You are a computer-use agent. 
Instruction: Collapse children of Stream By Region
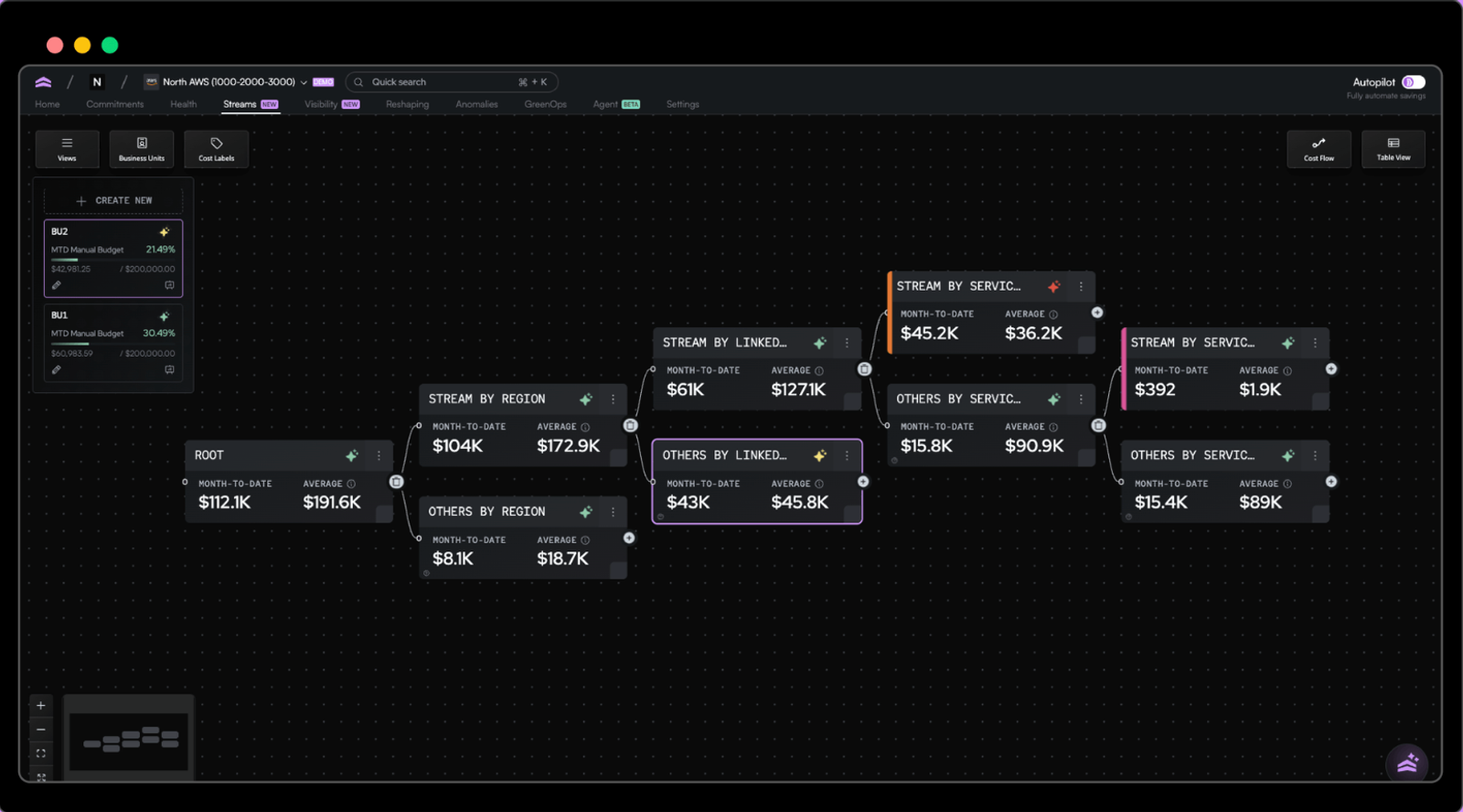pyautogui.click(x=630, y=425)
